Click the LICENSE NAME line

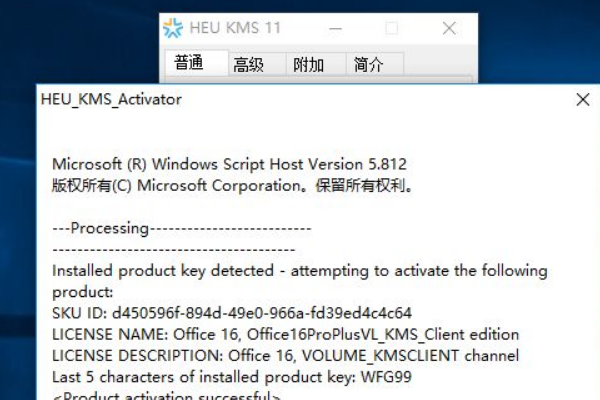(285, 334)
